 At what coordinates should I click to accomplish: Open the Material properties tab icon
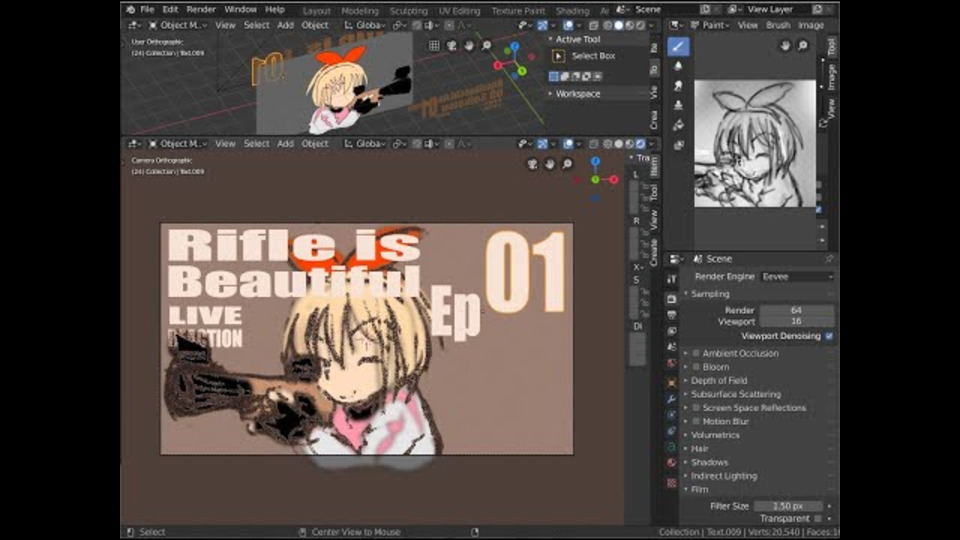pos(672,462)
